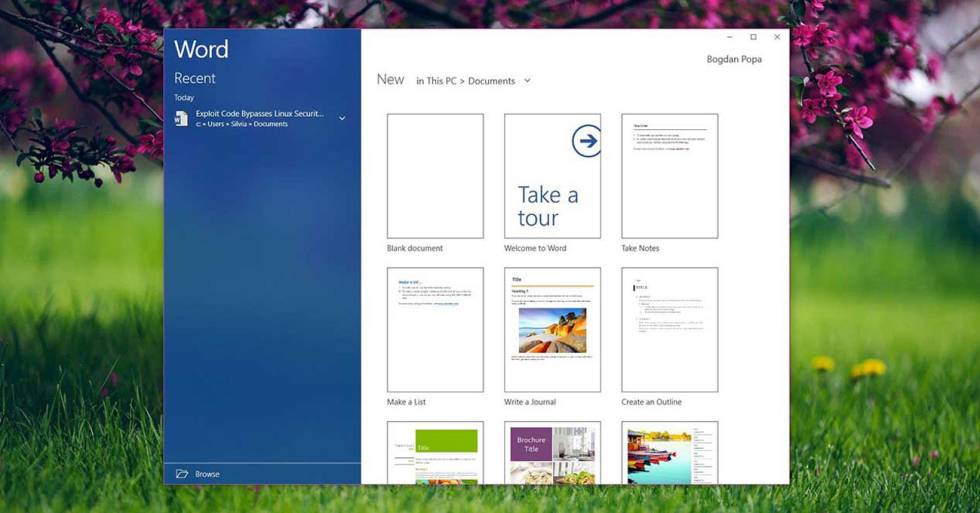Click the Create an Outline label

(x=651, y=402)
